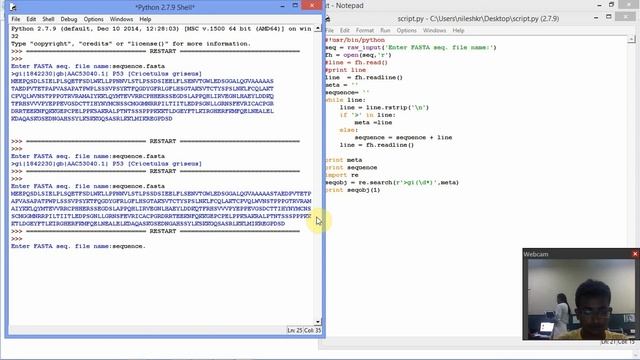Close the Webcam overlay panel
Image resolution: width=640 pixels, height=360 pixels.
[x=635, y=254]
